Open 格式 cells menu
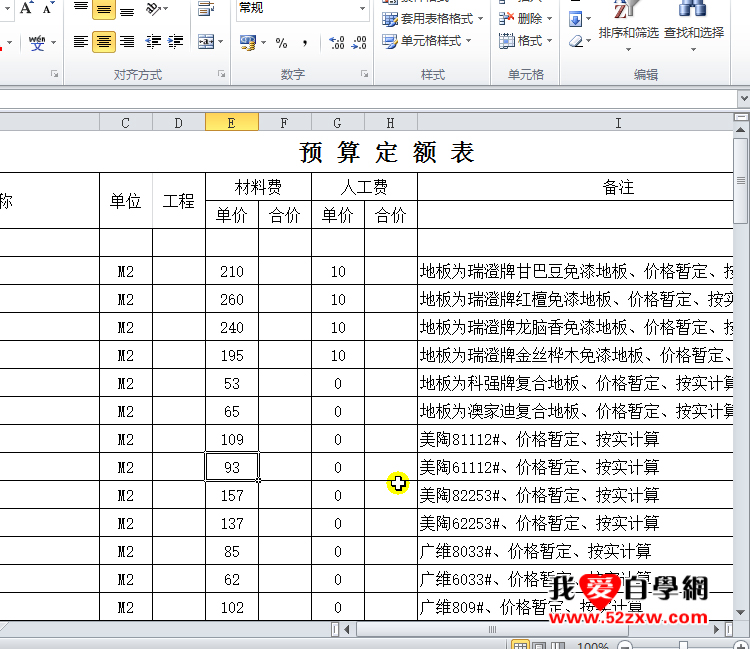The image size is (750, 649). coord(526,41)
